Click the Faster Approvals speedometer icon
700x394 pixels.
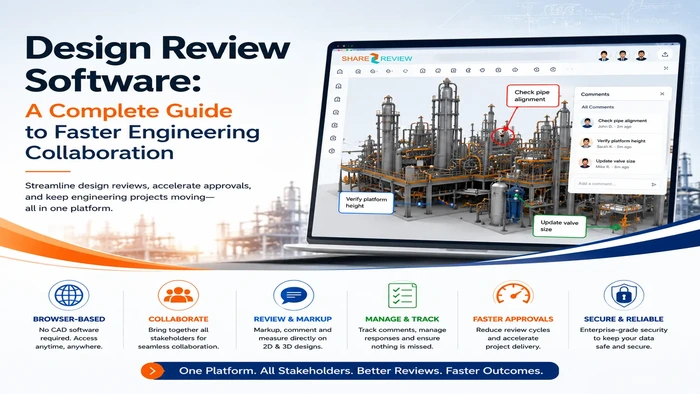[513, 294]
